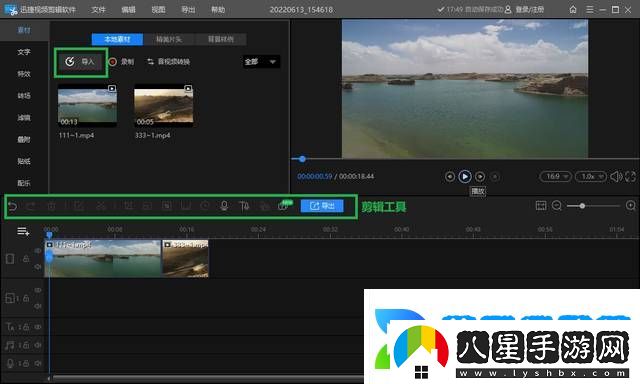Image resolution: width=640 pixels, height=384 pixels.
Task: Open the 全部 filter dropdown
Action: click(261, 62)
